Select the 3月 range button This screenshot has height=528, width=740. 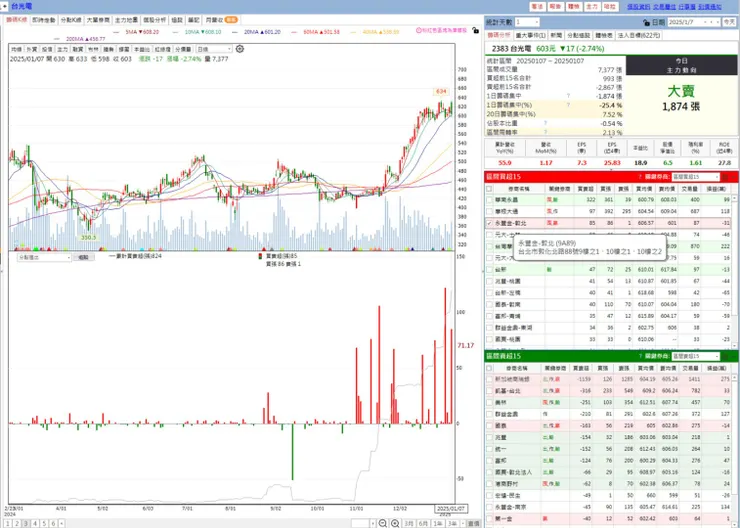409,523
